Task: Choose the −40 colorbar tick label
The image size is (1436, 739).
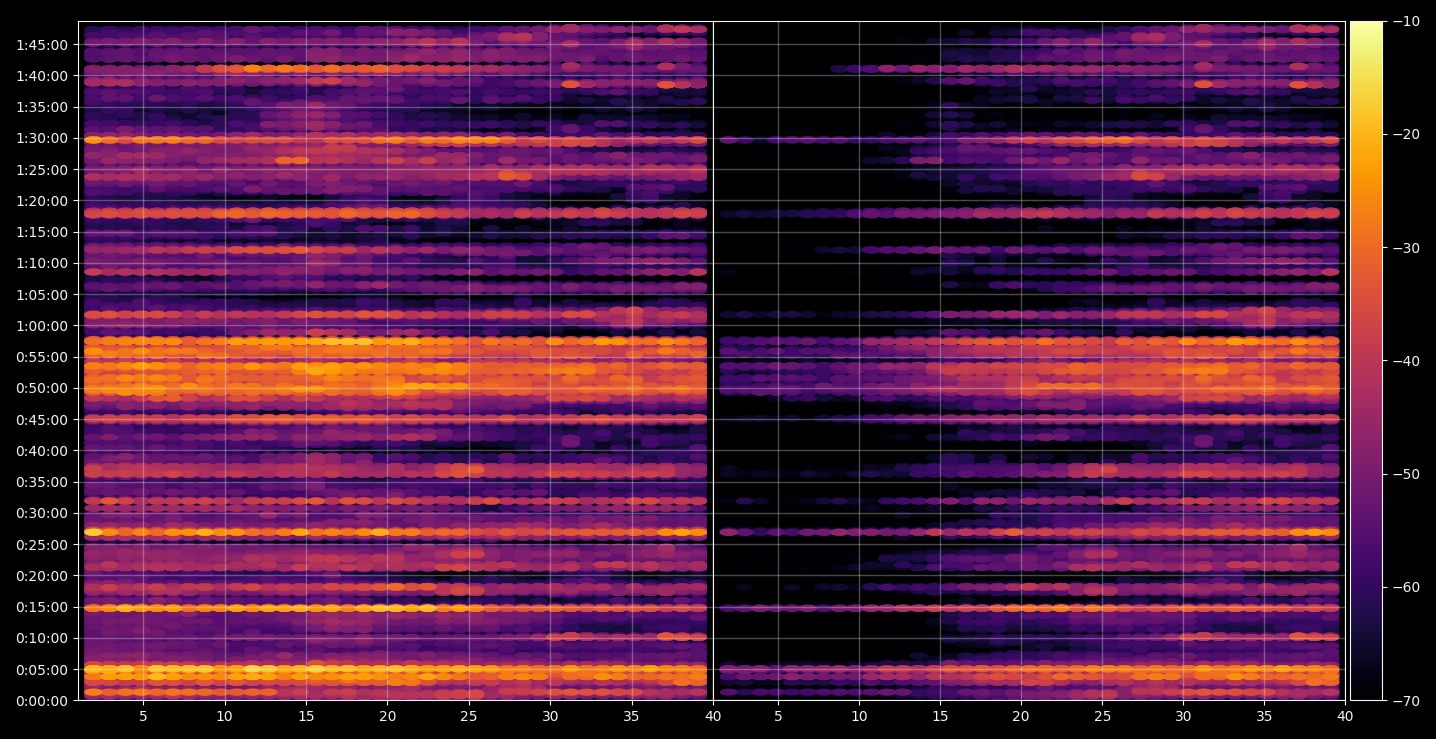Action: (x=1406, y=361)
